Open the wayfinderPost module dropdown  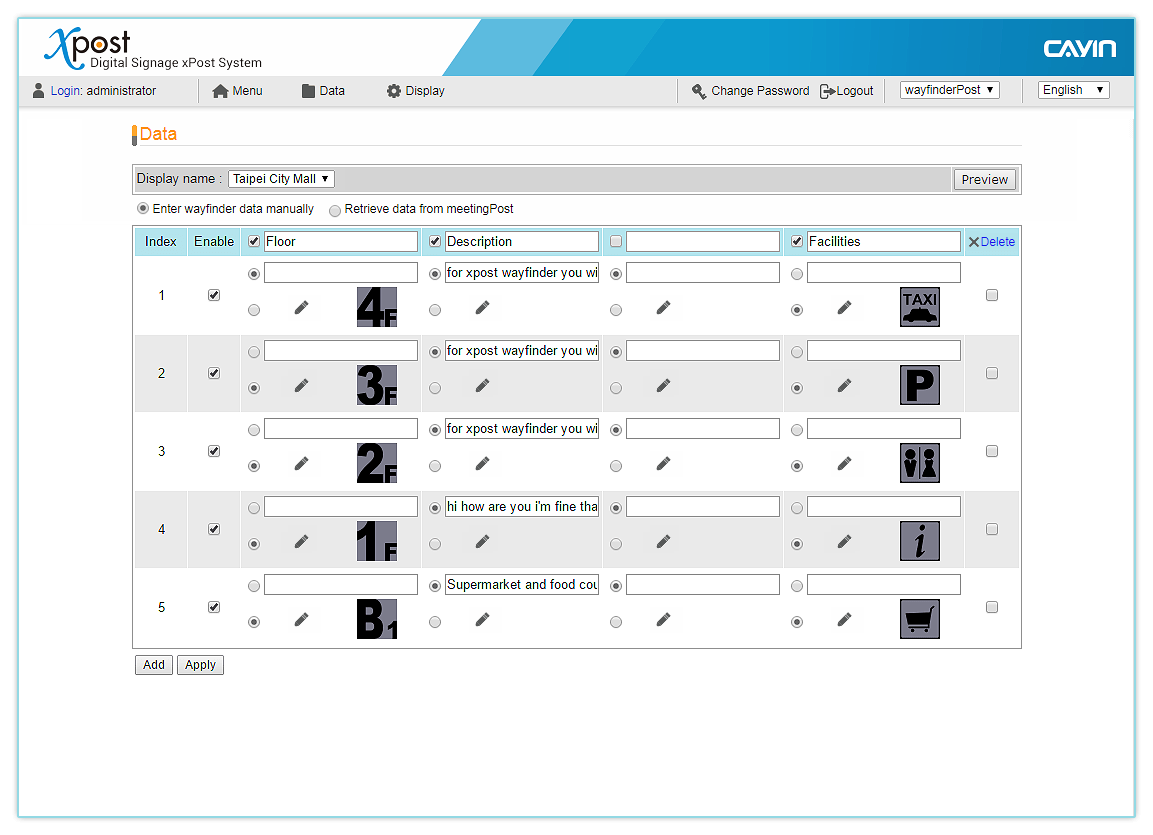pyautogui.click(x=949, y=89)
